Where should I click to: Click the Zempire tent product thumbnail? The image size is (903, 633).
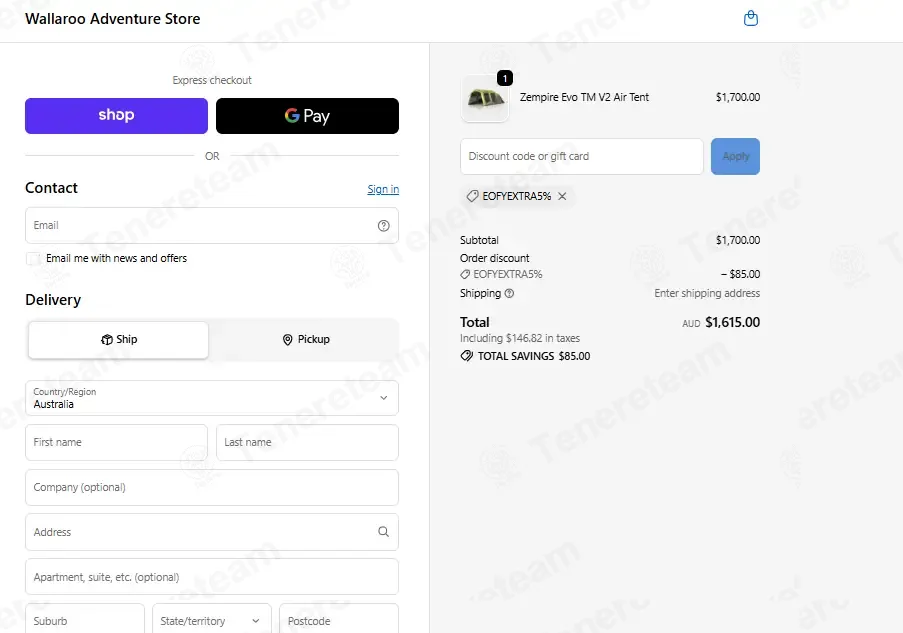[485, 98]
